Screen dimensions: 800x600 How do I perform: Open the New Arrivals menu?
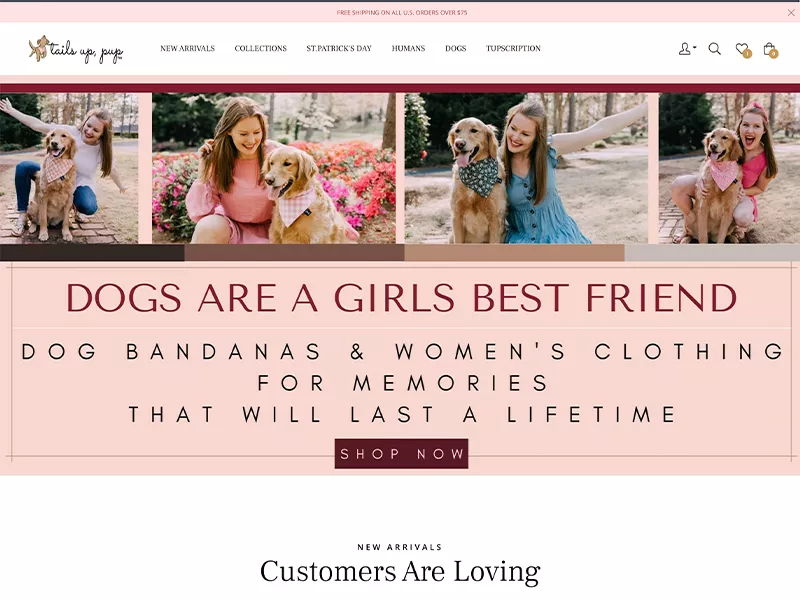187,48
